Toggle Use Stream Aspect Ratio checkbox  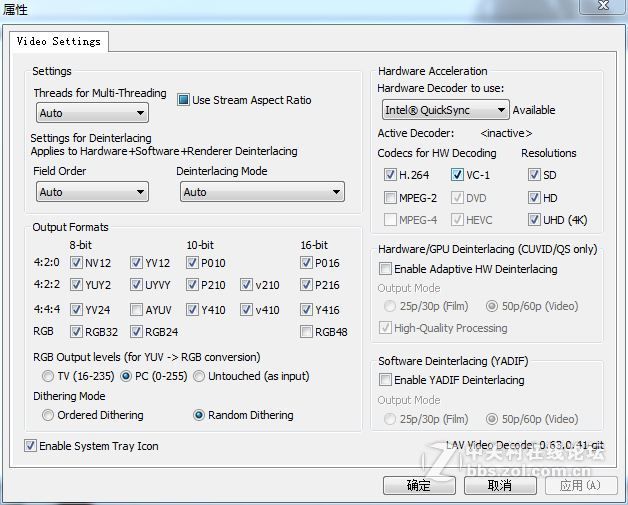coord(183,100)
